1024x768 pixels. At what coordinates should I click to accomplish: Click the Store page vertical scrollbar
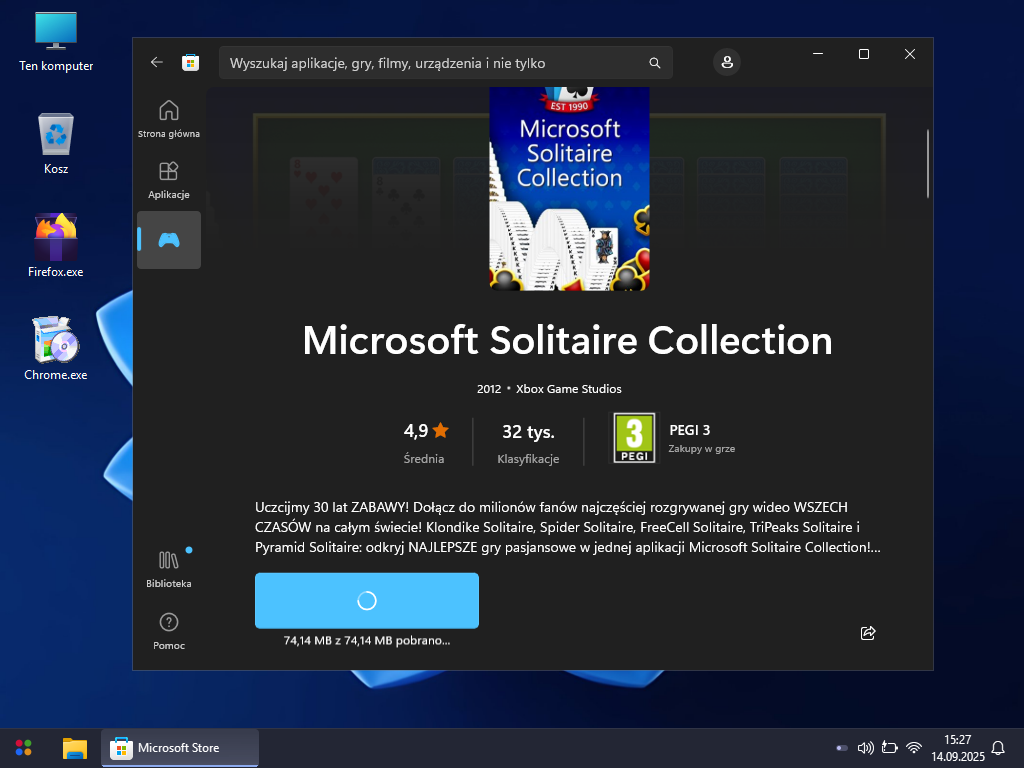click(x=928, y=165)
